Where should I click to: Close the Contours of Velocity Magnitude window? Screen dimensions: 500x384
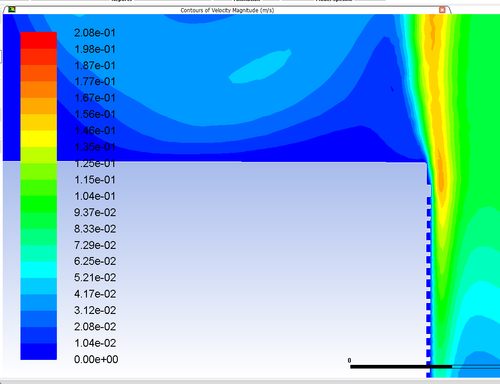(x=442, y=10)
